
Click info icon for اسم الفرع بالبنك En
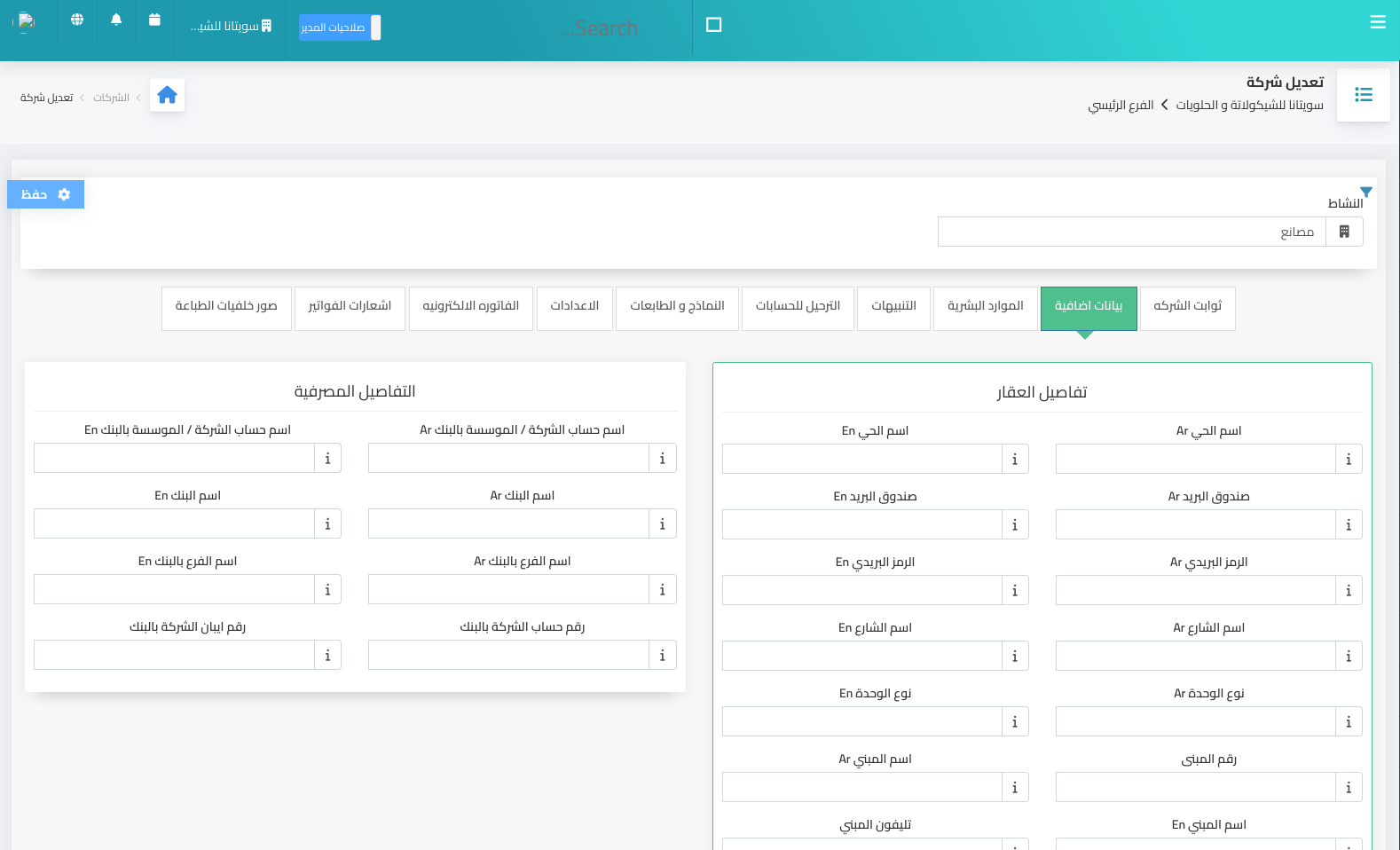point(327,589)
